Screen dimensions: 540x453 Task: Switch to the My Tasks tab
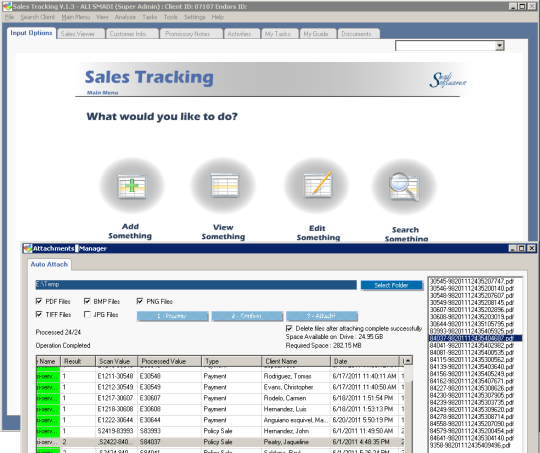pos(280,34)
